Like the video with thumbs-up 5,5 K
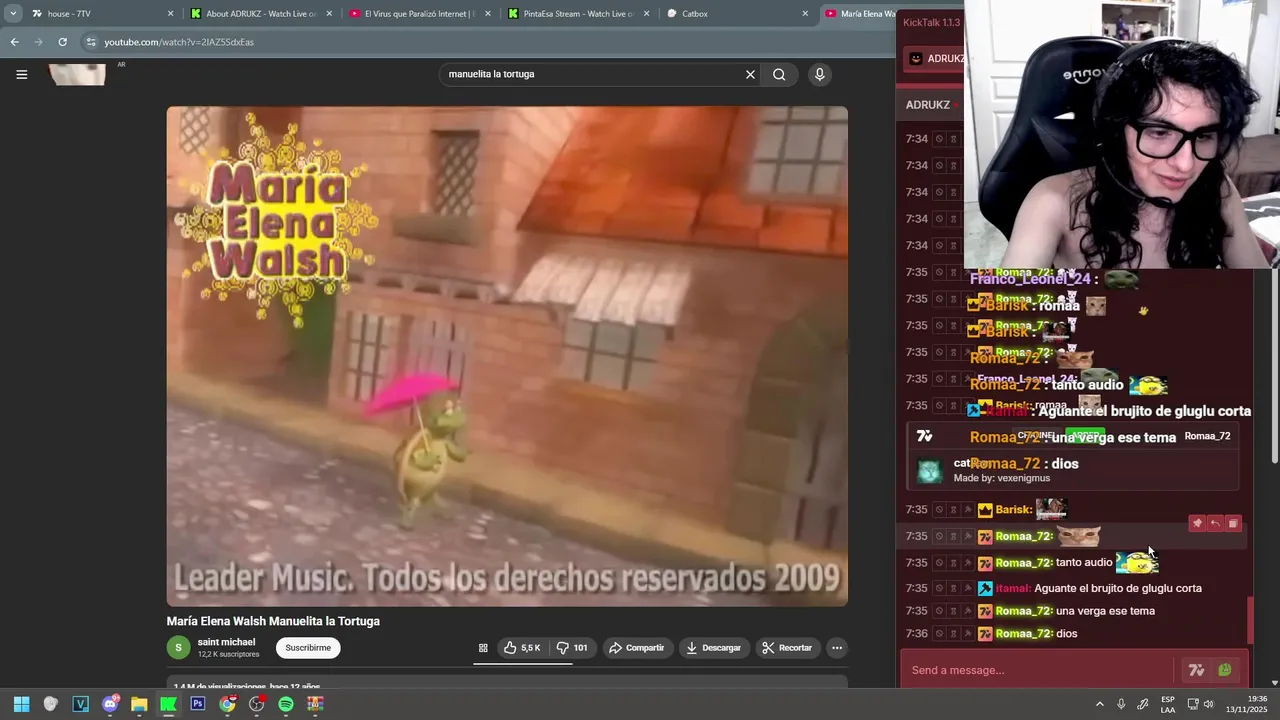The height and width of the screenshot is (720, 1280). [x=522, y=648]
